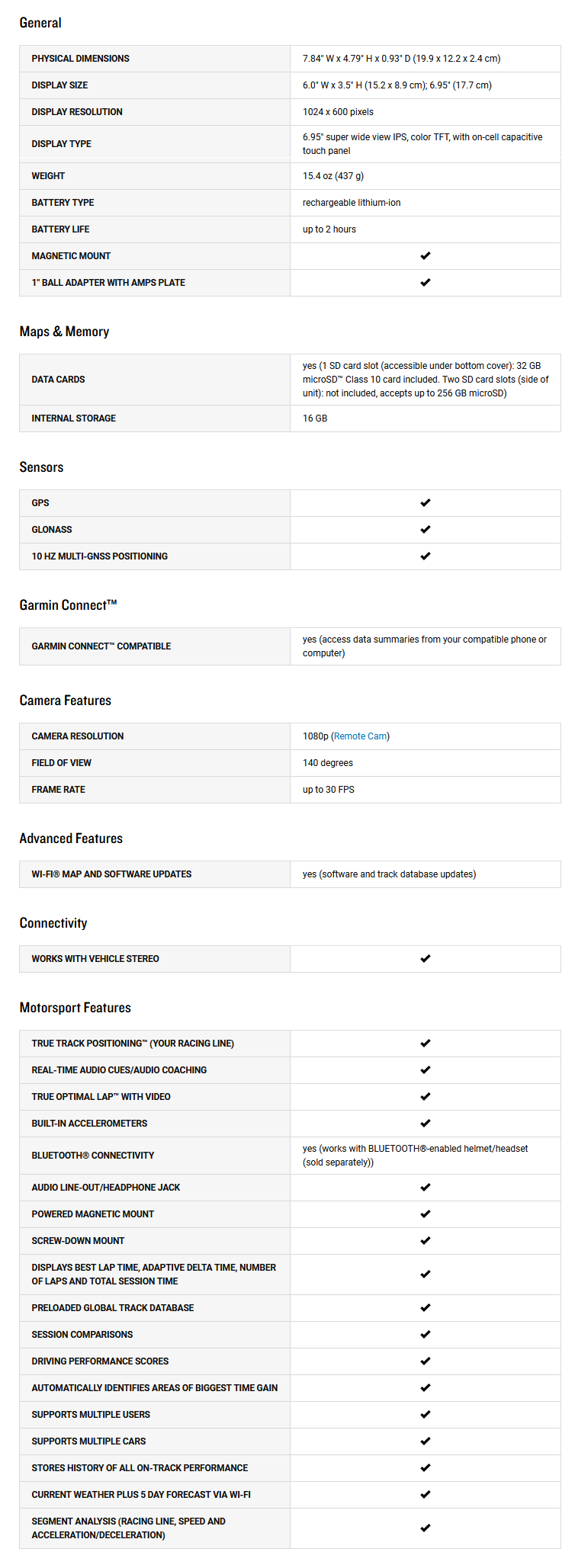
Task: Click the GPS checkmark icon
Action: coord(426,503)
